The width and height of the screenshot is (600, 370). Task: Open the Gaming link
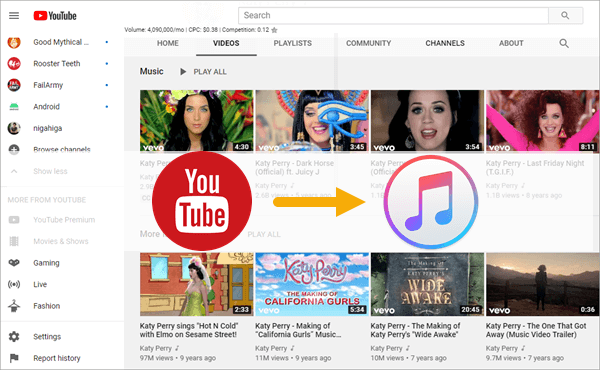[46, 263]
